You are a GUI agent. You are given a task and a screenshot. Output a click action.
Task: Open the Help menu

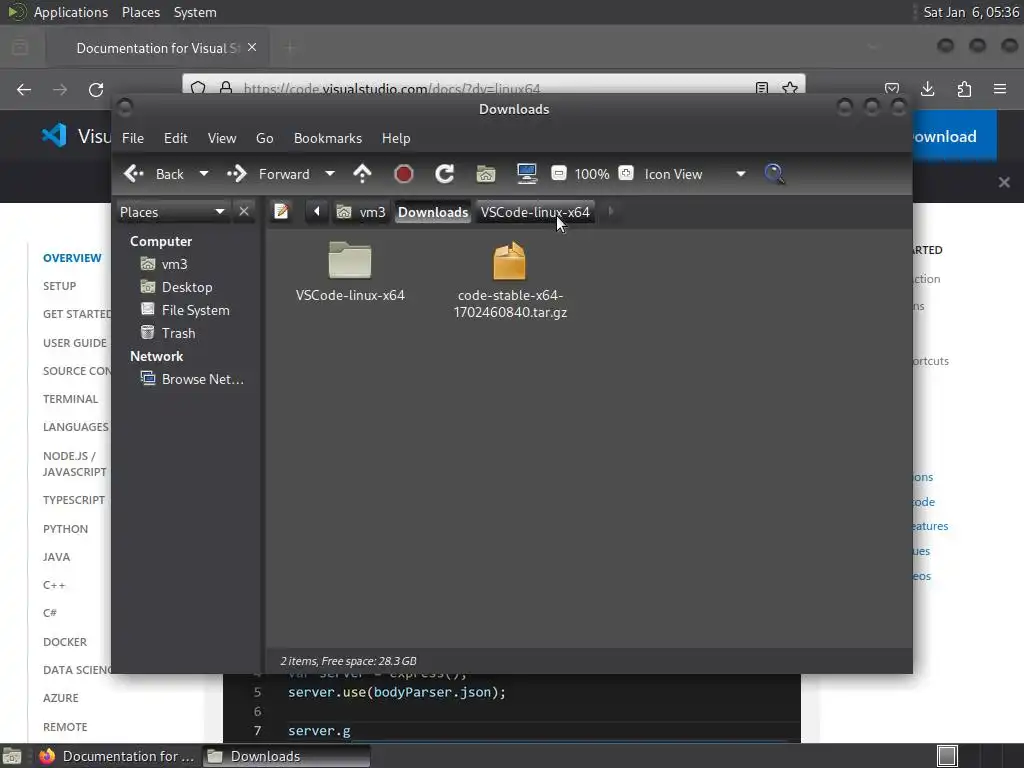coord(396,138)
